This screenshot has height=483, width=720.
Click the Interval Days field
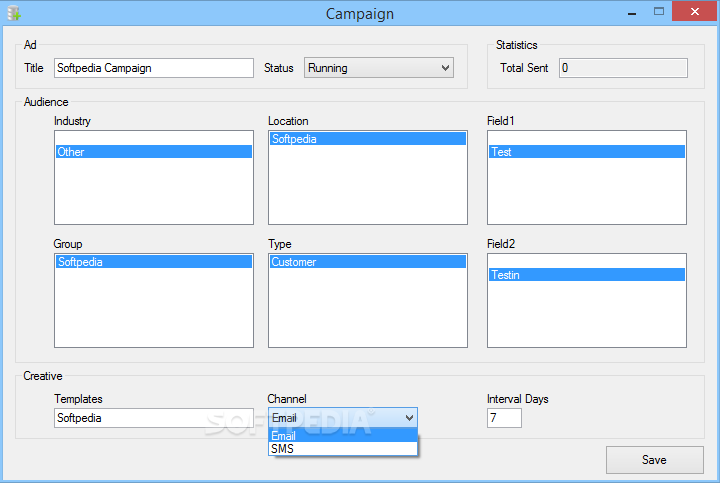[x=504, y=418]
